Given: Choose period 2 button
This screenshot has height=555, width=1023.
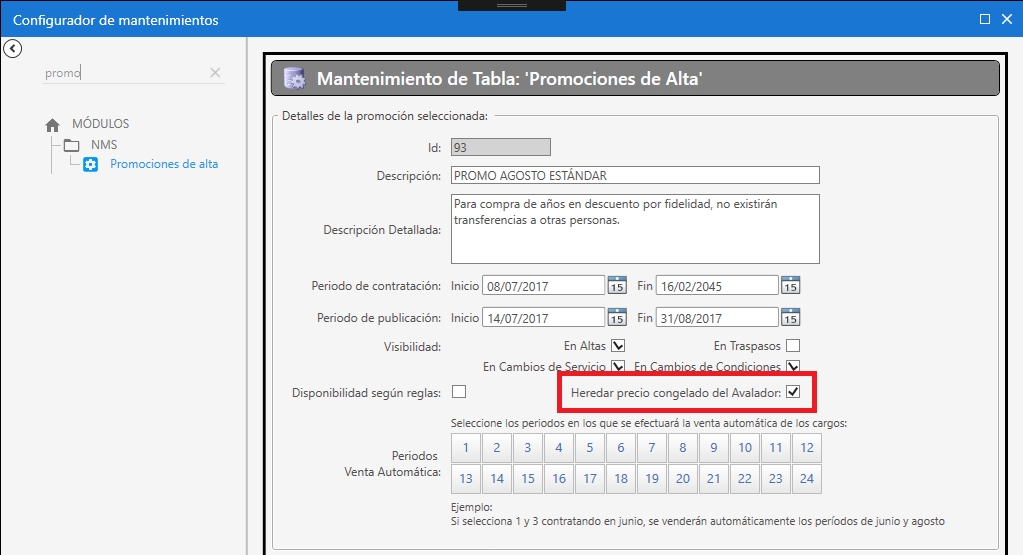Looking at the screenshot, I should (x=497, y=448).
